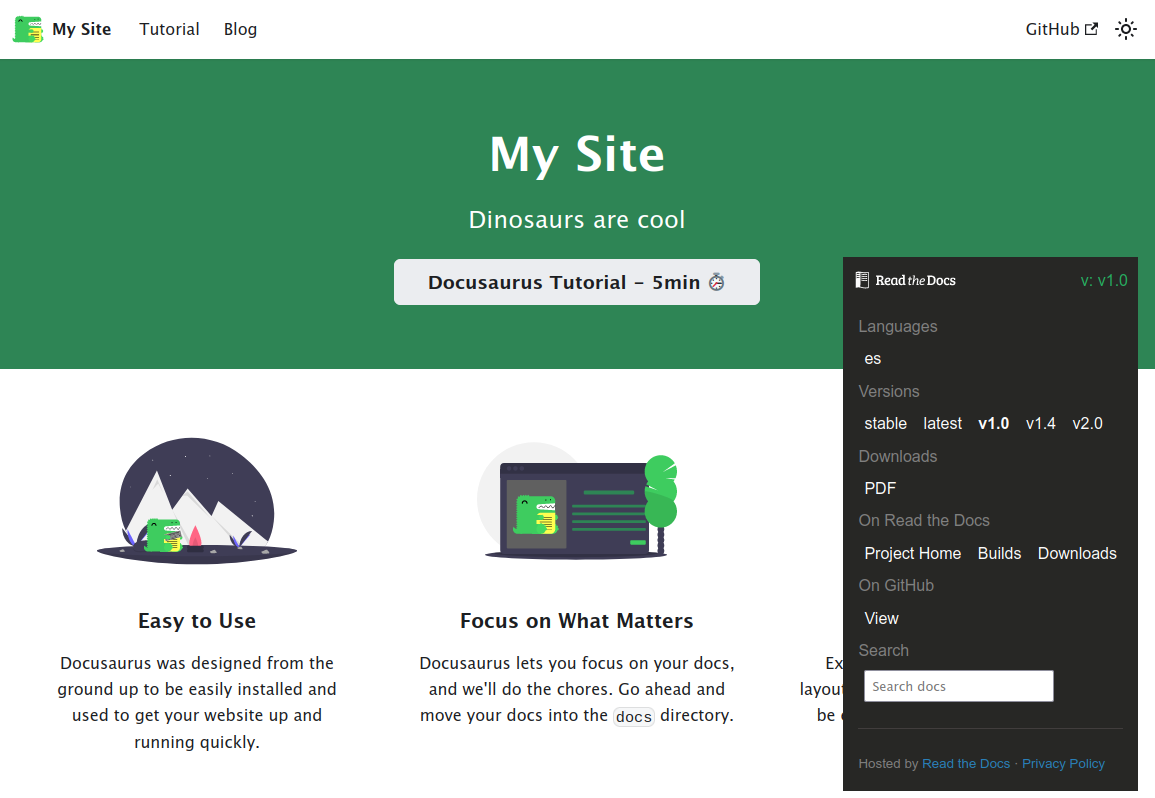Open Project Home on Read the Docs
The image size is (1155, 798).
[913, 553]
